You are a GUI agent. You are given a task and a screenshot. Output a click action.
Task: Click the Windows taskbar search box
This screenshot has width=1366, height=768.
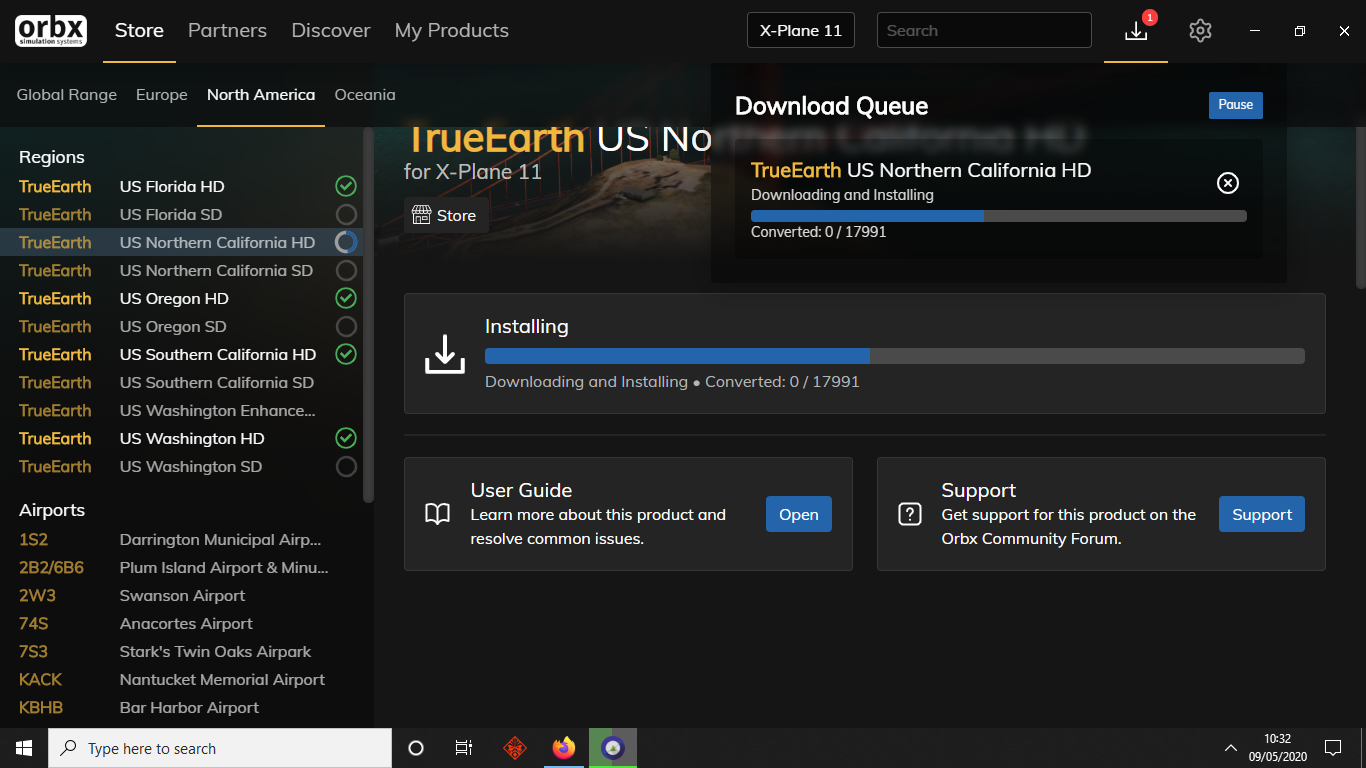(x=220, y=748)
